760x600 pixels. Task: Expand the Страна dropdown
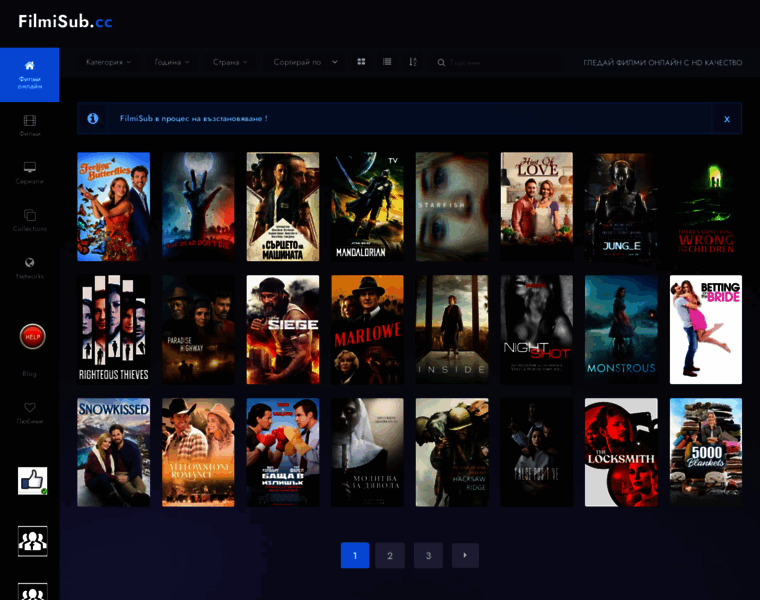click(x=230, y=62)
